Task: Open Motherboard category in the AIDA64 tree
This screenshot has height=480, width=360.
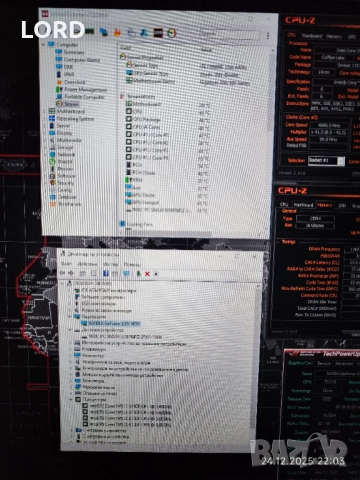Action: 71,111
